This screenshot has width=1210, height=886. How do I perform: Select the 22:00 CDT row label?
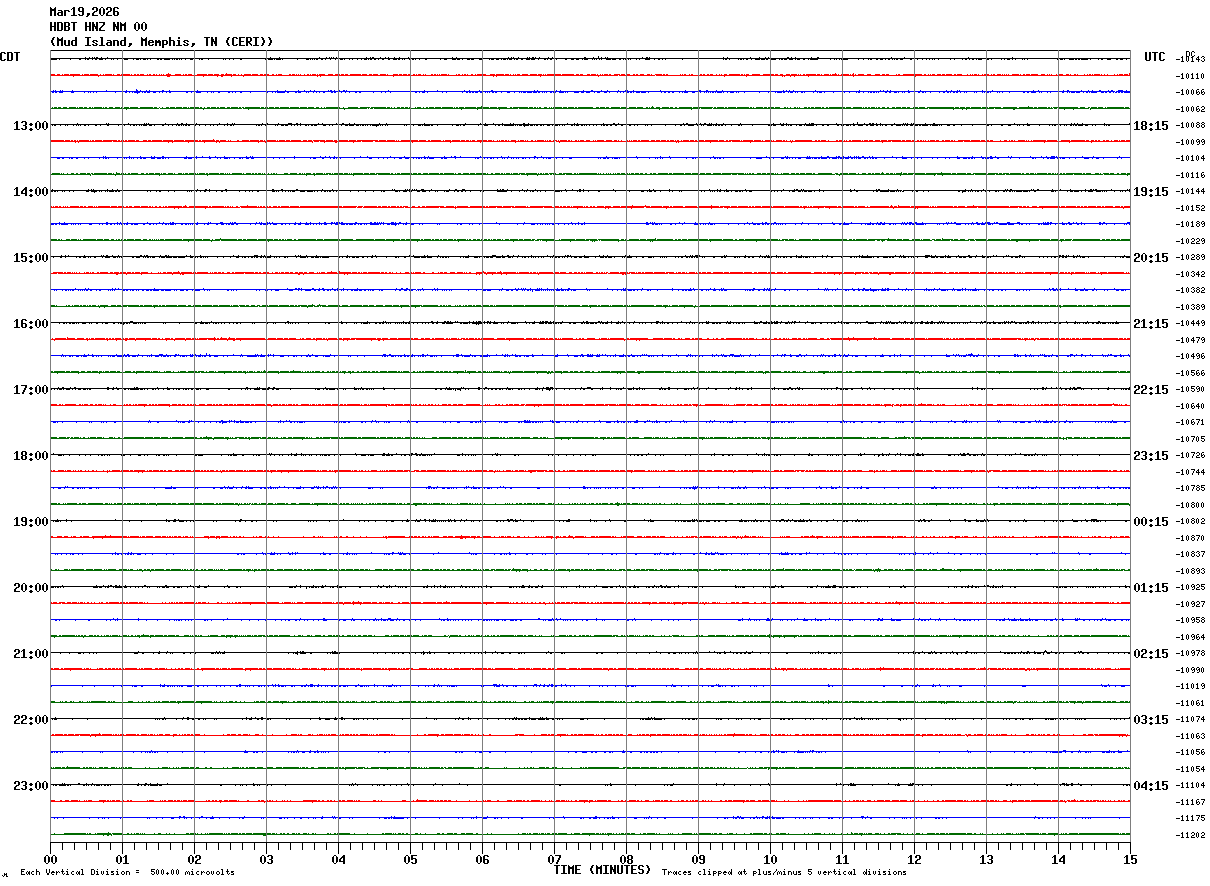[30, 720]
